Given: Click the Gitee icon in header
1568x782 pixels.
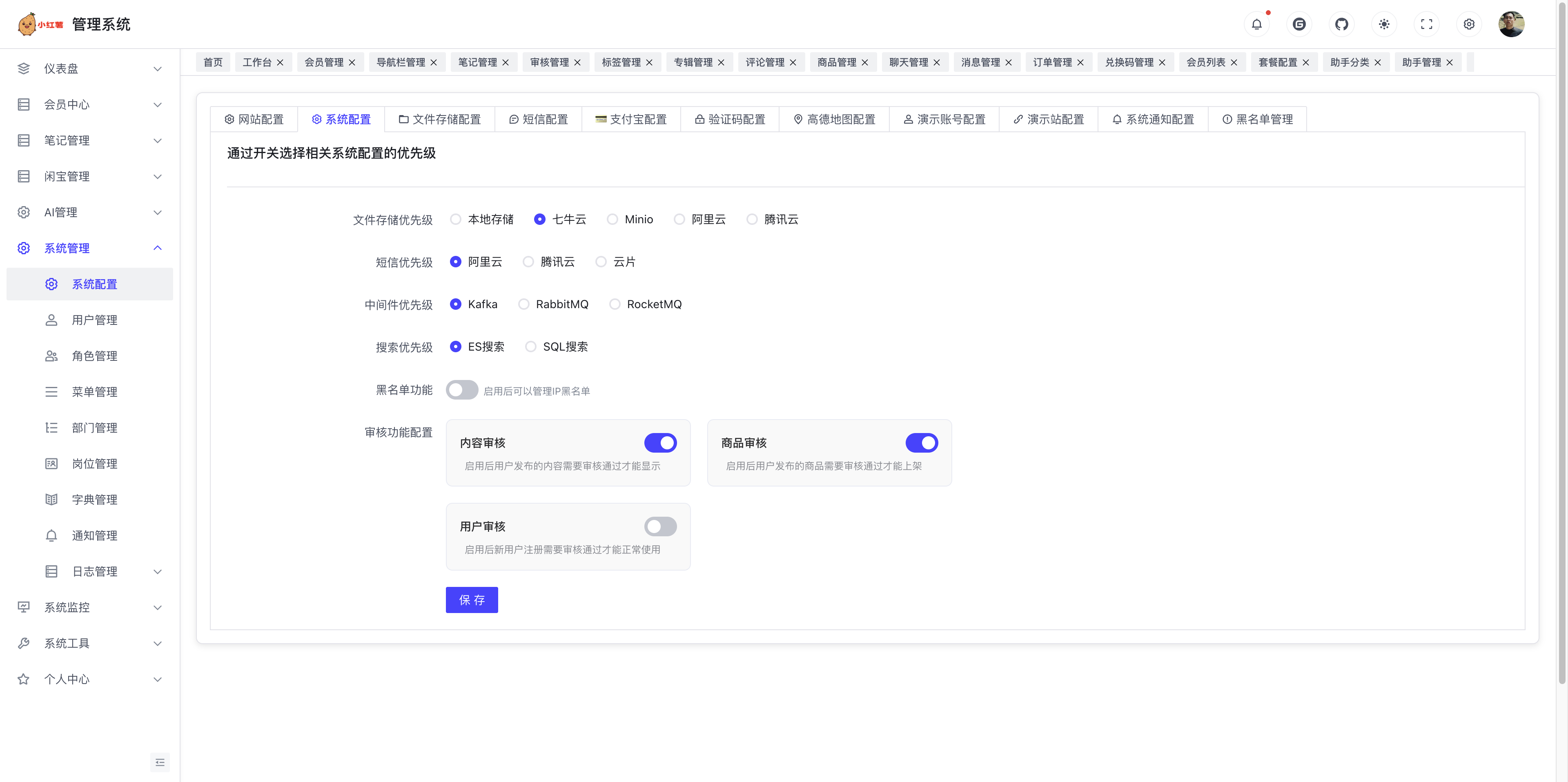Looking at the screenshot, I should point(1299,24).
